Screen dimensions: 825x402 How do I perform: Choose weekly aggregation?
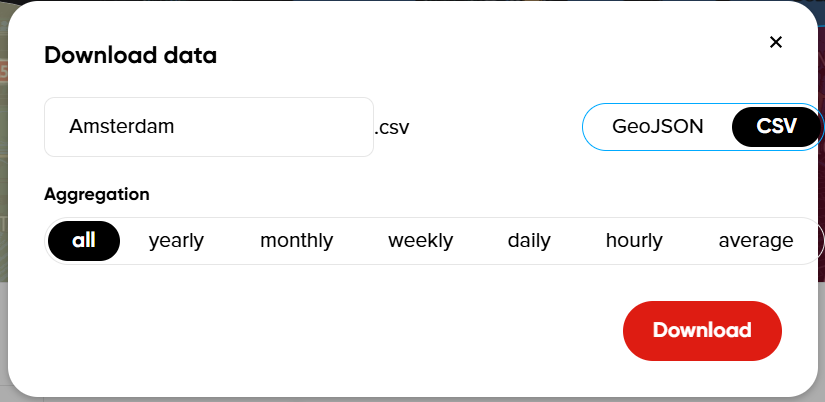pyautogui.click(x=420, y=241)
